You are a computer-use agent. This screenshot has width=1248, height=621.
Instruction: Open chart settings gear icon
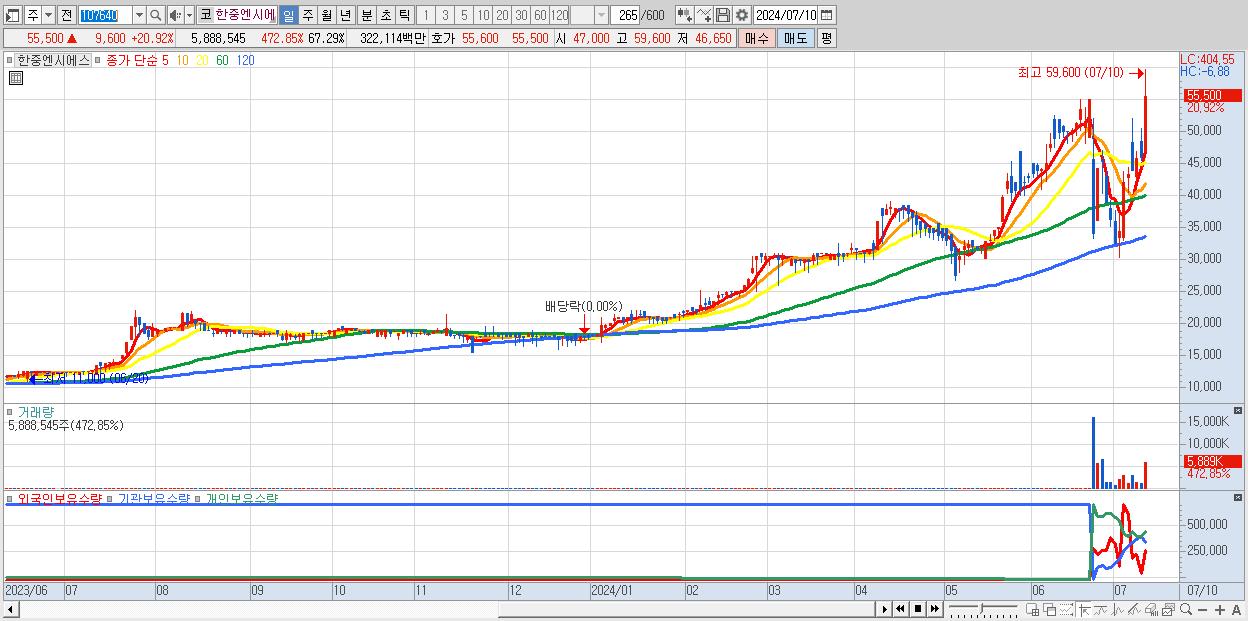(x=741, y=15)
